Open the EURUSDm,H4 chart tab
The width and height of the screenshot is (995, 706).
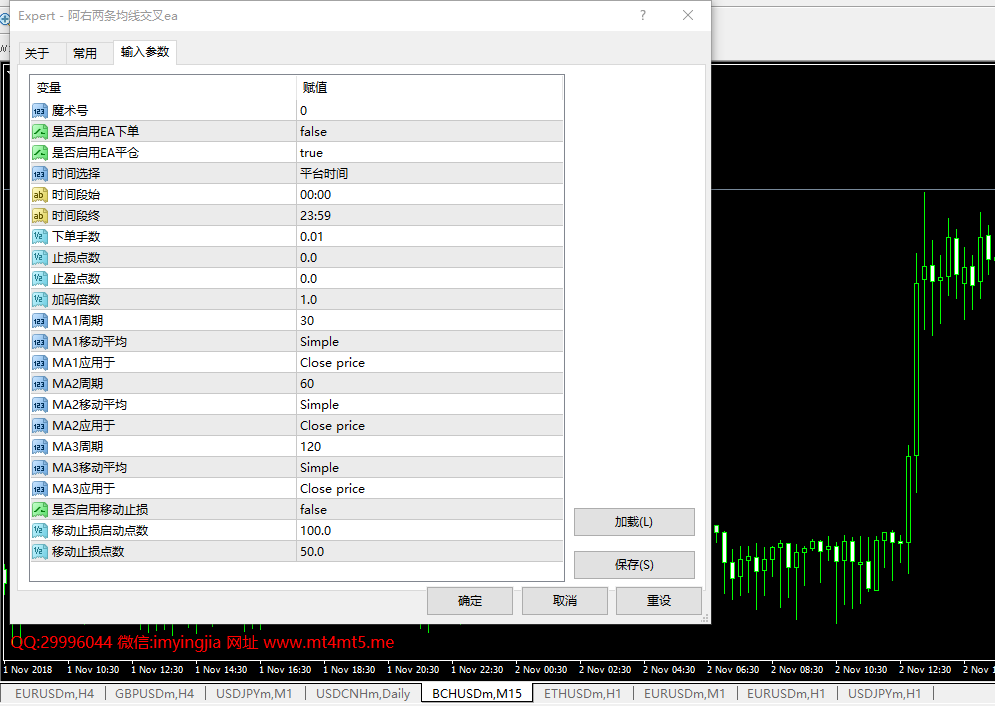[55, 694]
